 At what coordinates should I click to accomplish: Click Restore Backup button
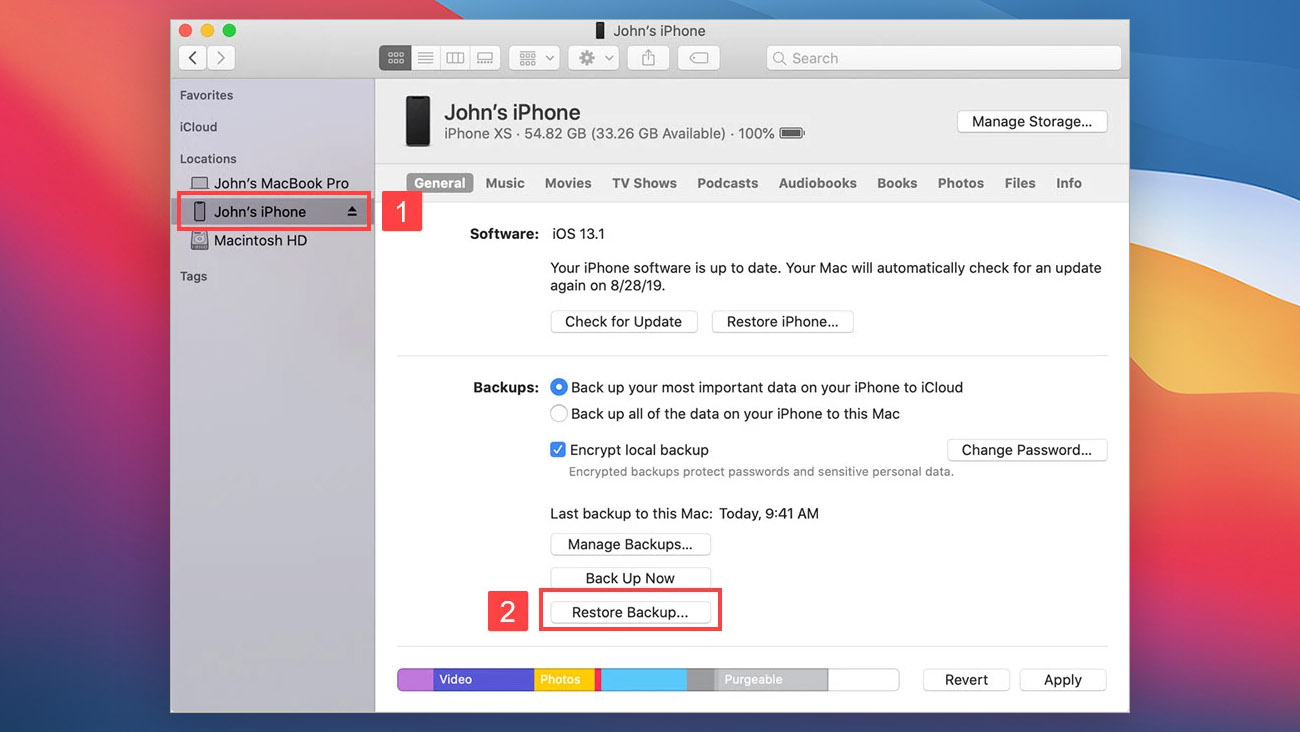point(630,612)
